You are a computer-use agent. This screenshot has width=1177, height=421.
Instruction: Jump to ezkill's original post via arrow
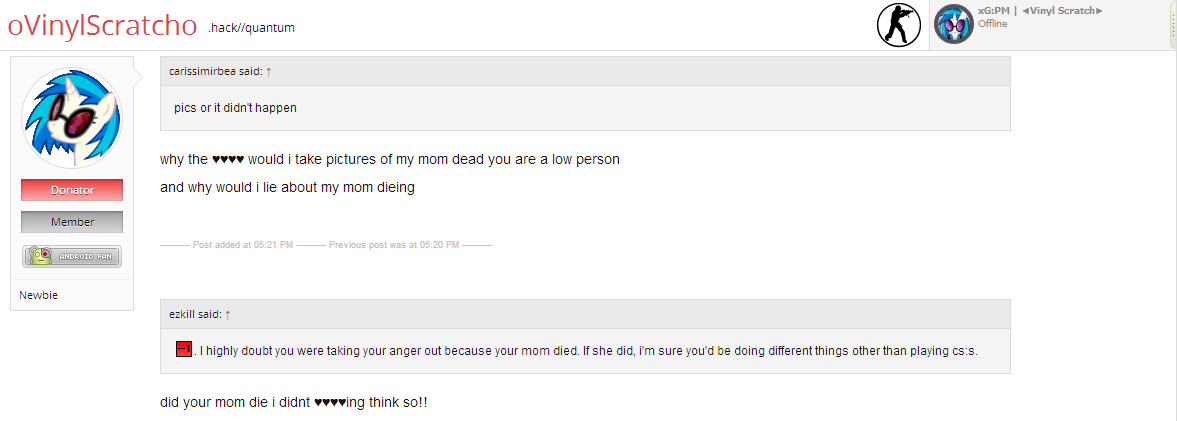(x=228, y=314)
